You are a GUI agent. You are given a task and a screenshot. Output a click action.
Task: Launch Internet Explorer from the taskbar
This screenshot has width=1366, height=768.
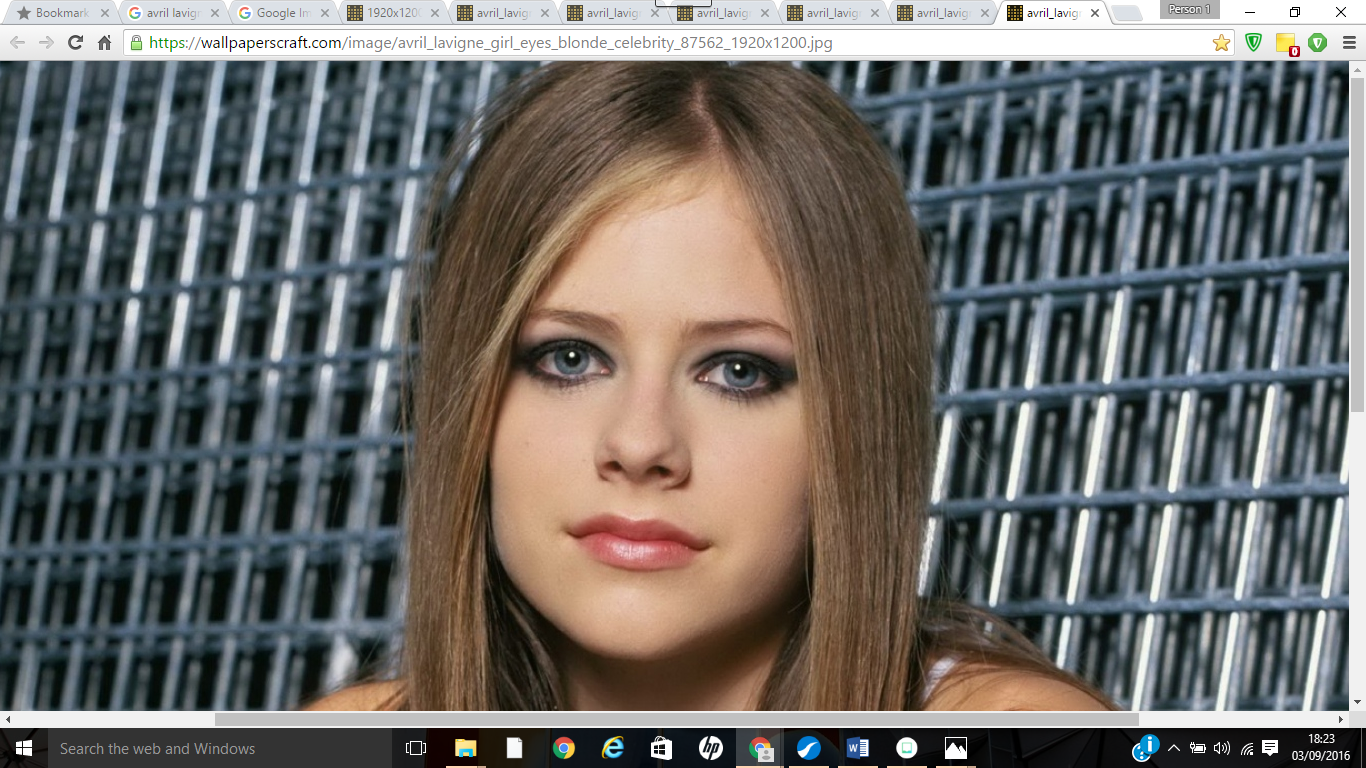(x=613, y=748)
